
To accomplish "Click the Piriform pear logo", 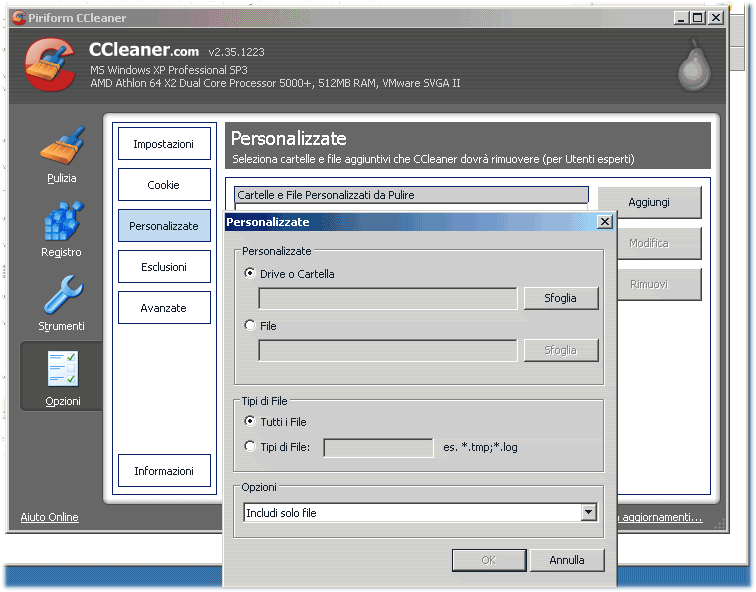I will coord(694,65).
